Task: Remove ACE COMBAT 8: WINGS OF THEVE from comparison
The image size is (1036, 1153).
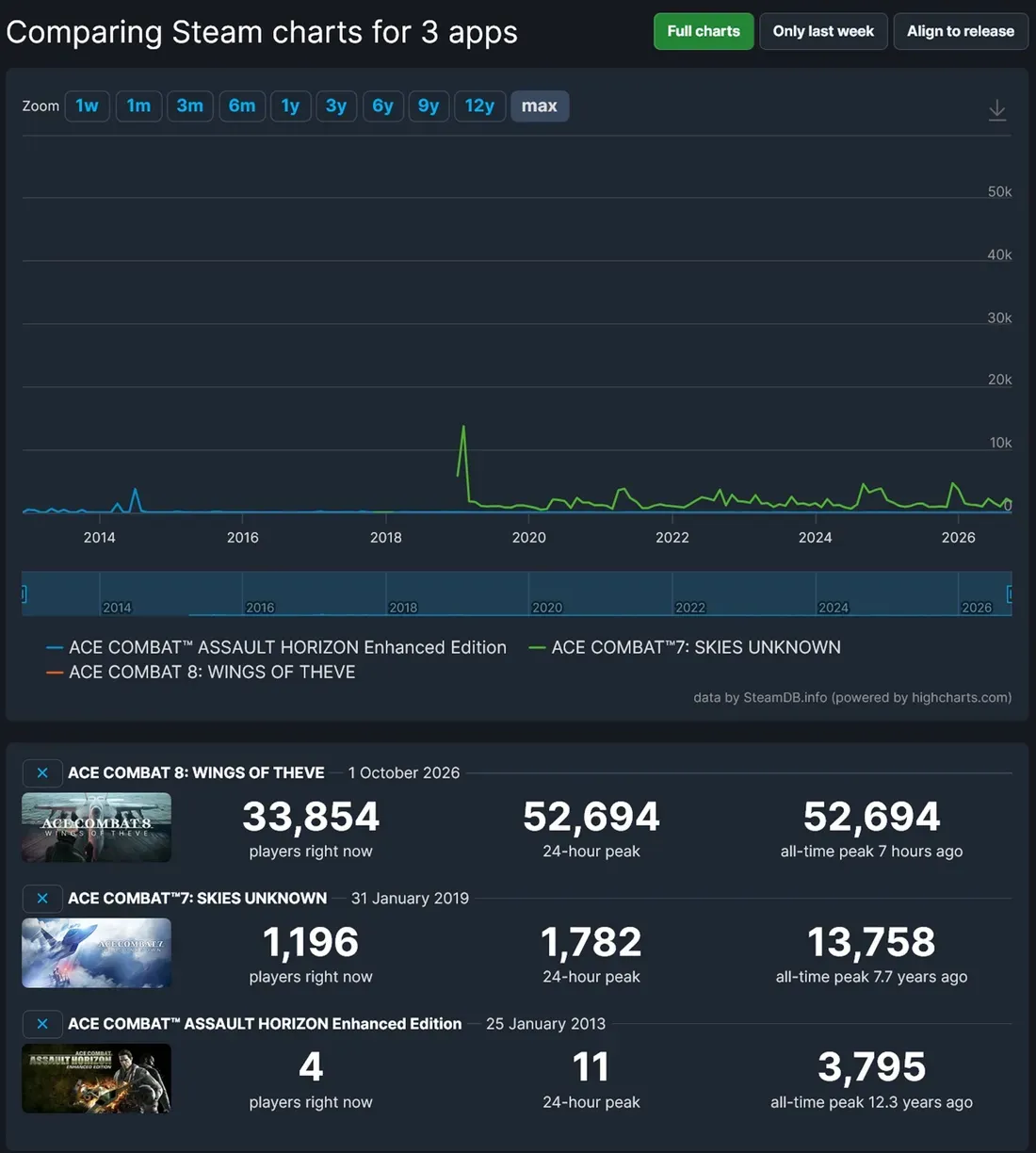Action: pos(42,772)
